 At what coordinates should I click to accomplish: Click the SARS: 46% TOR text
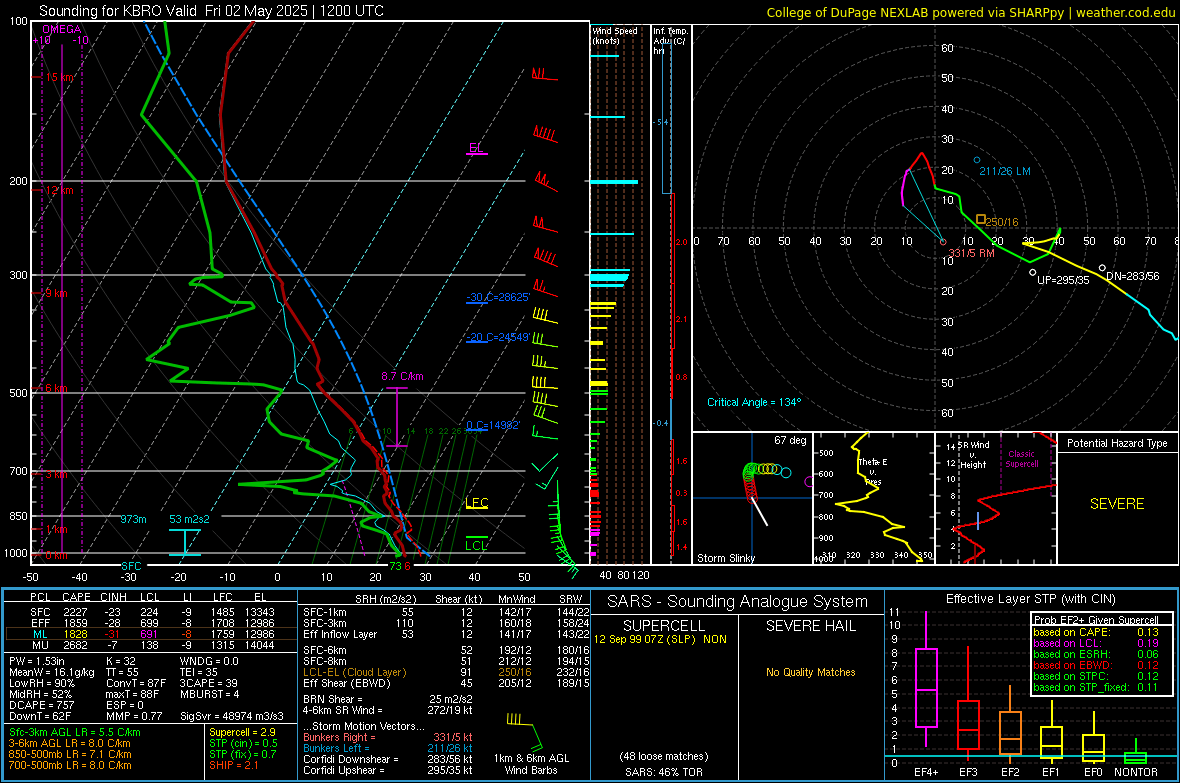click(663, 772)
